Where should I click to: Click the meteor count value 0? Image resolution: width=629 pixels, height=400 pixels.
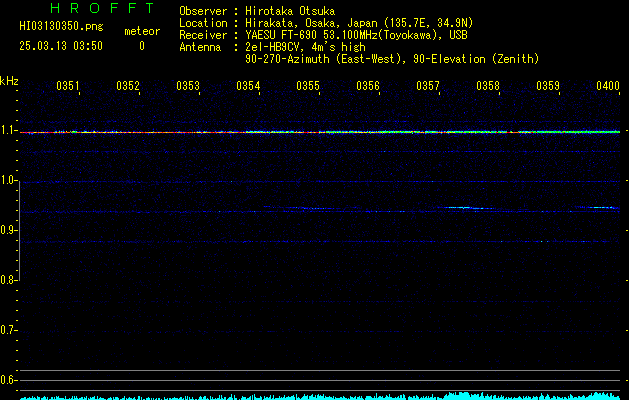click(x=142, y=46)
